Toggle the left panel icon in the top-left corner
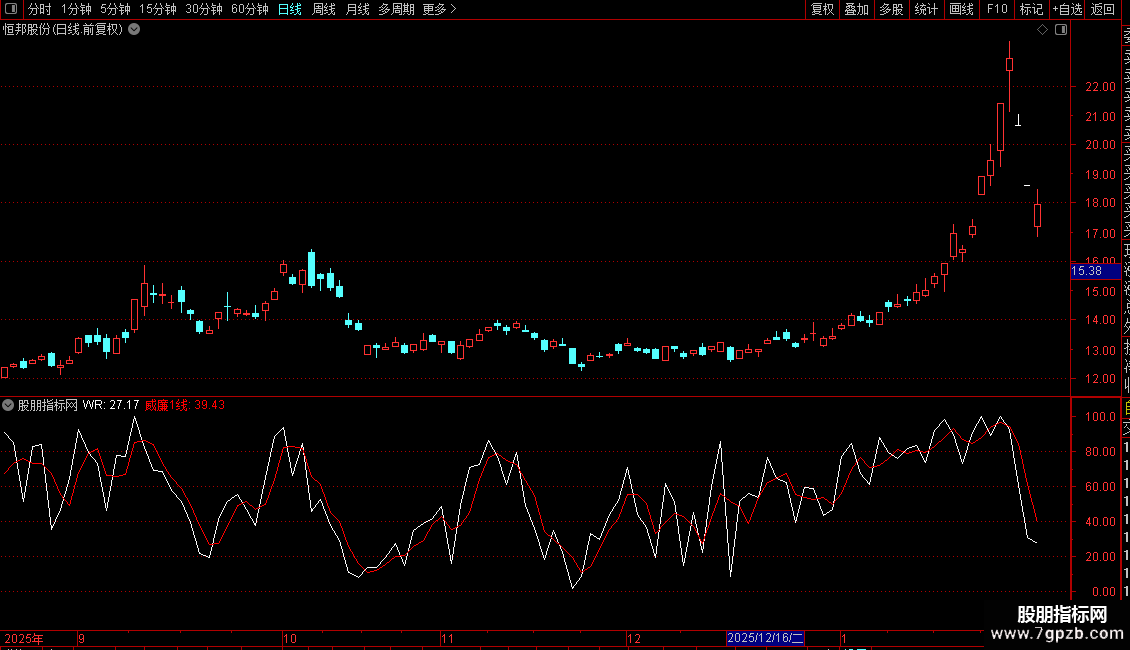The width and height of the screenshot is (1130, 650). 11,9
